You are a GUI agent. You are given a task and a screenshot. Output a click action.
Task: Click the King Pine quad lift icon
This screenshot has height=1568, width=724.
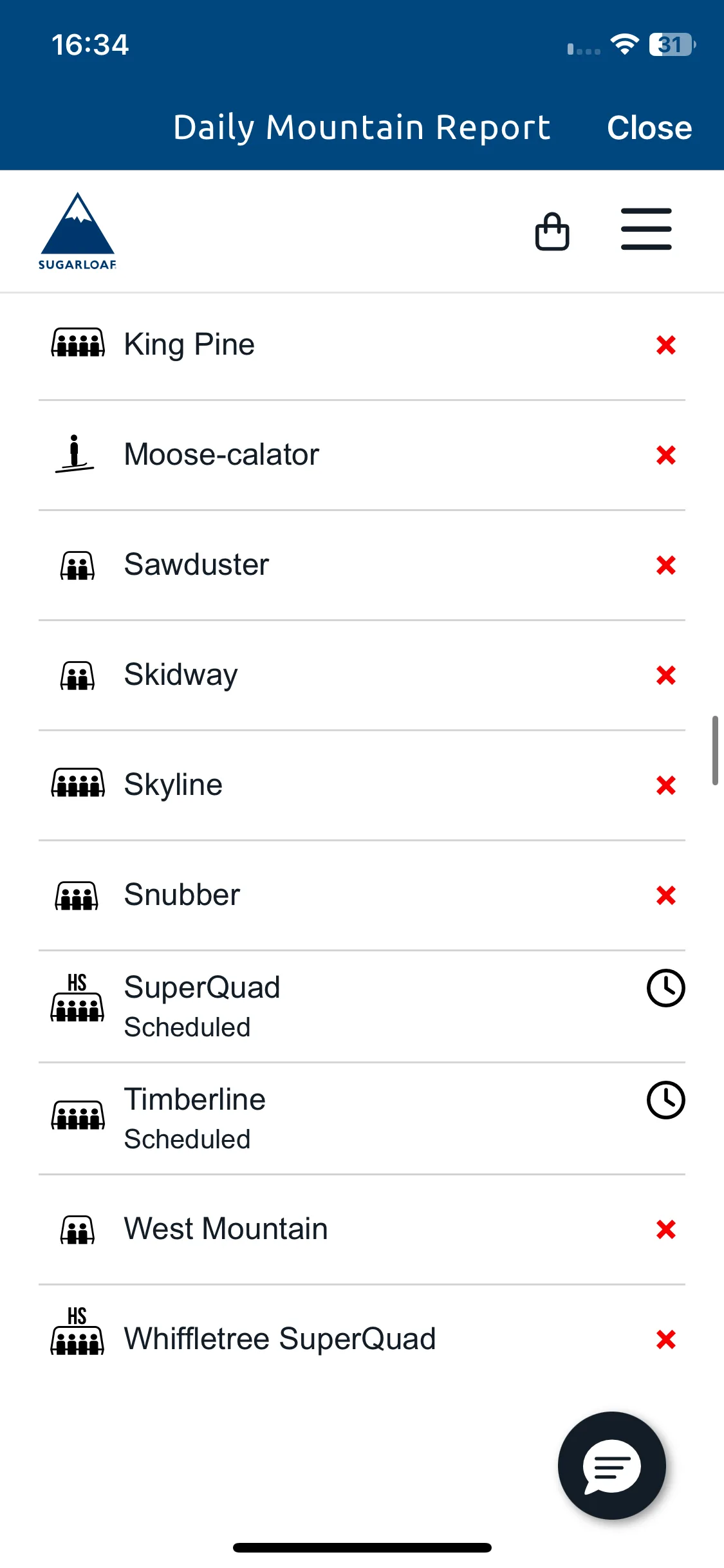click(78, 343)
